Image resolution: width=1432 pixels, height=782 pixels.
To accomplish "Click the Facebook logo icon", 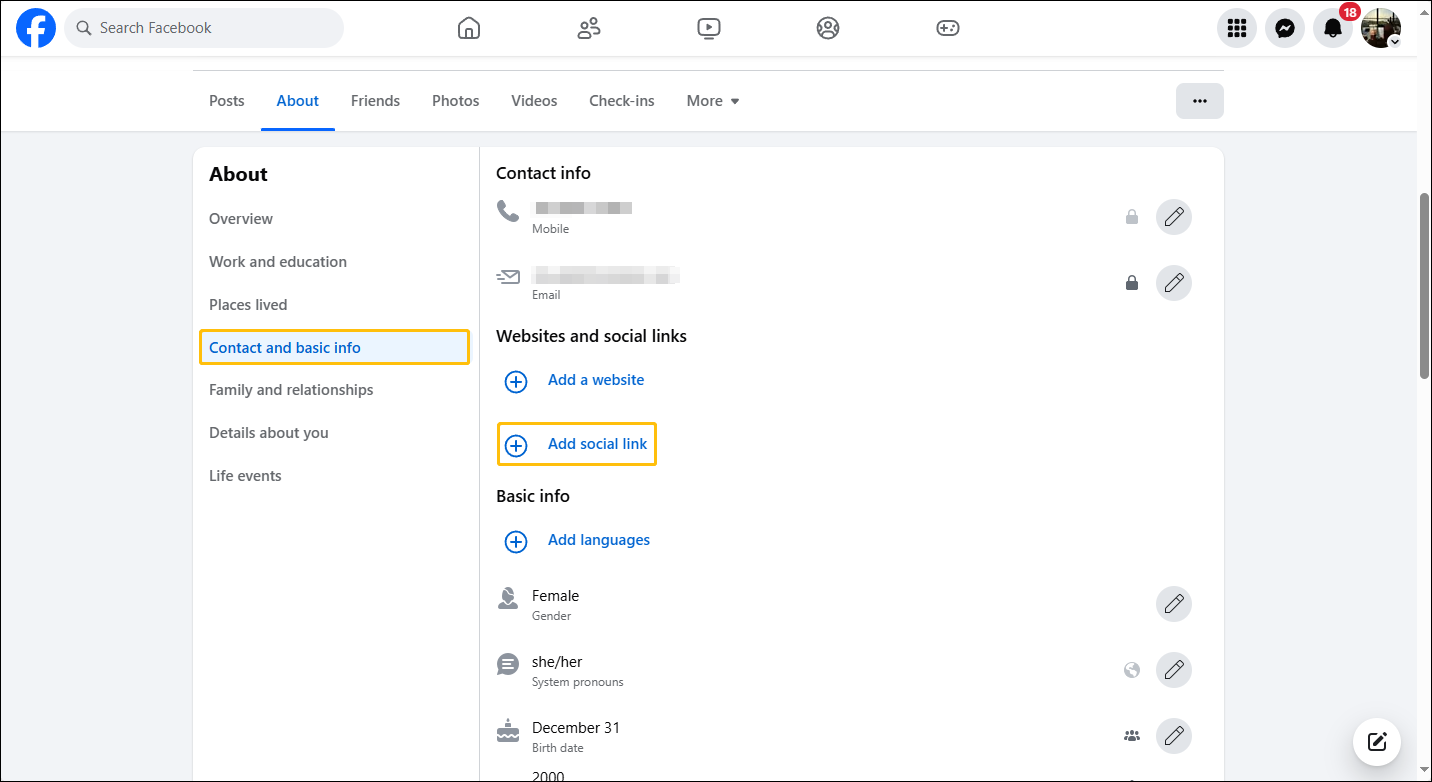I will 36,28.
